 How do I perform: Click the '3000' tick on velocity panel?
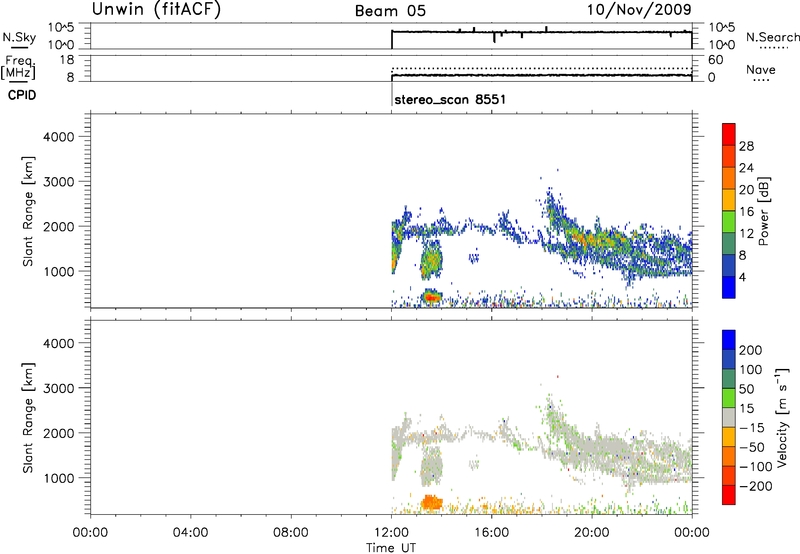point(59,388)
